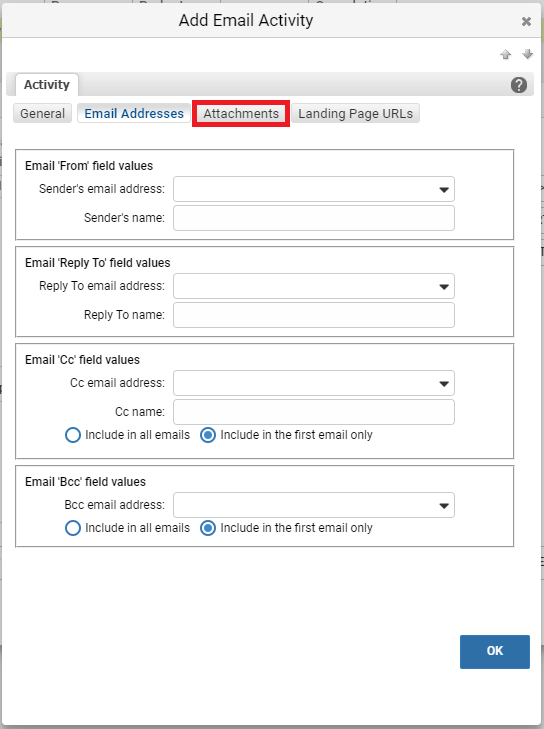This screenshot has width=544, height=729.
Task: Open the Landing Page URLs tab
Action: pyautogui.click(x=356, y=113)
